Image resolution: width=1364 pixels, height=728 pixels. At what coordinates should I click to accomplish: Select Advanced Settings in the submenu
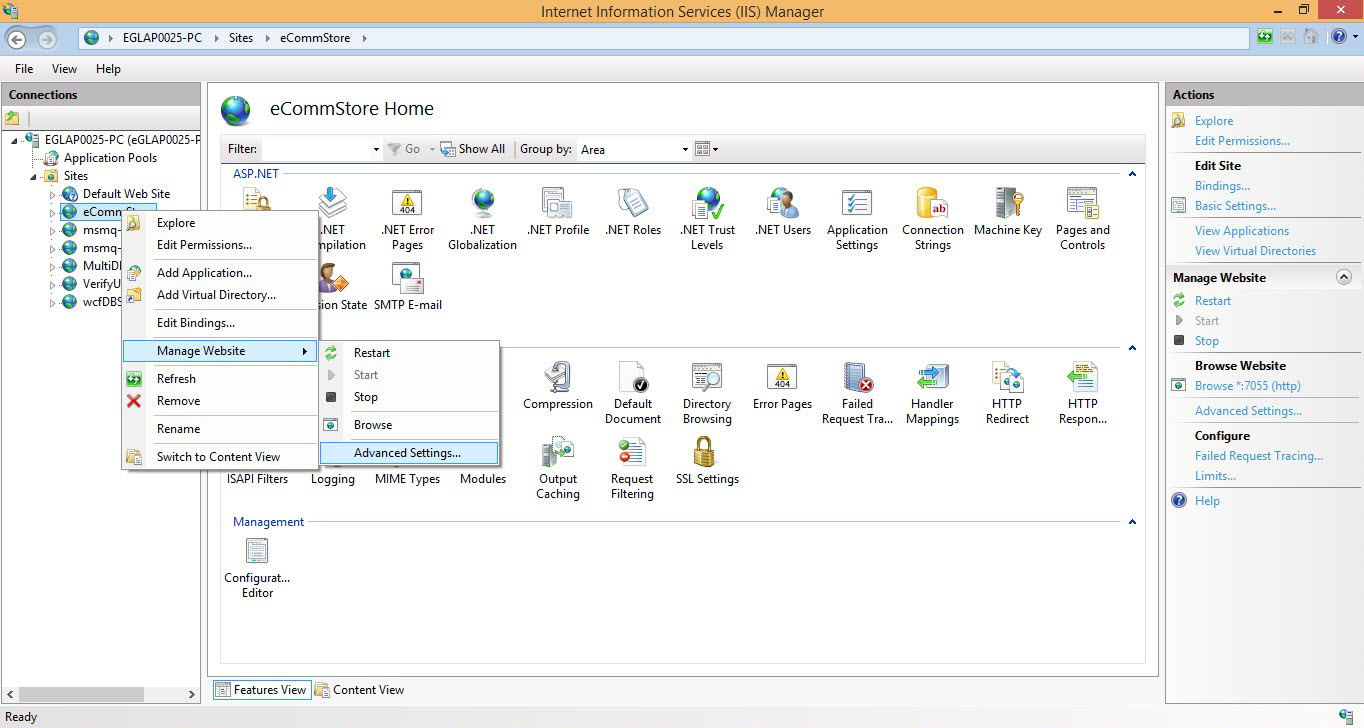click(x=409, y=453)
